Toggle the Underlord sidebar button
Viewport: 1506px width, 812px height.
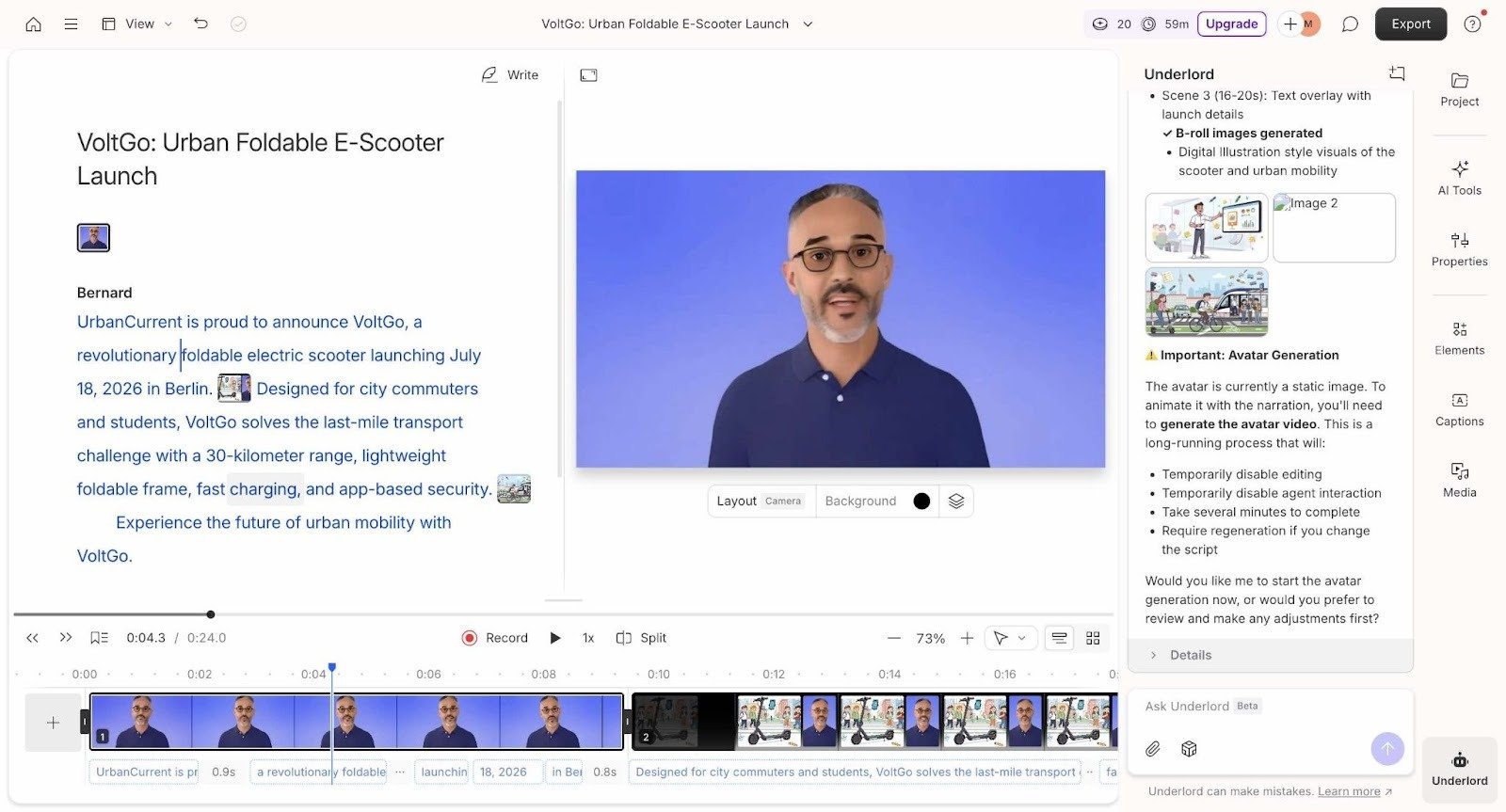point(1459,769)
